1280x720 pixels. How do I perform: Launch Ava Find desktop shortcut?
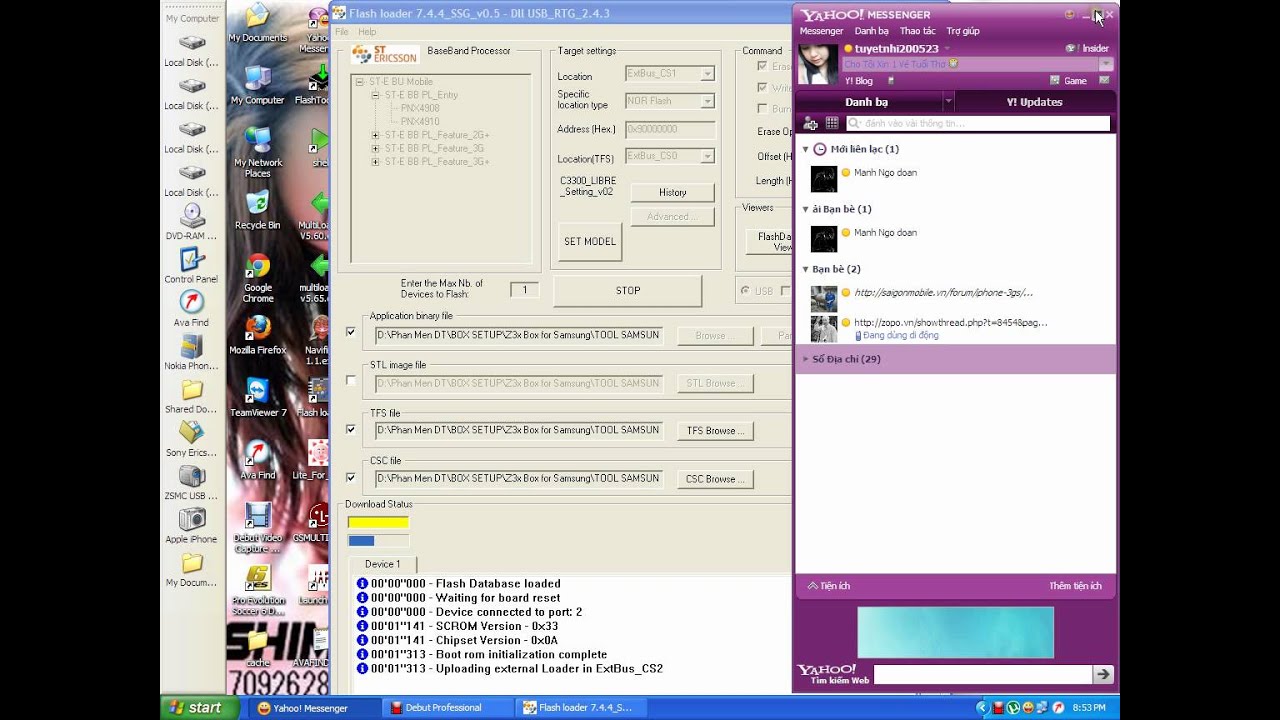258,461
